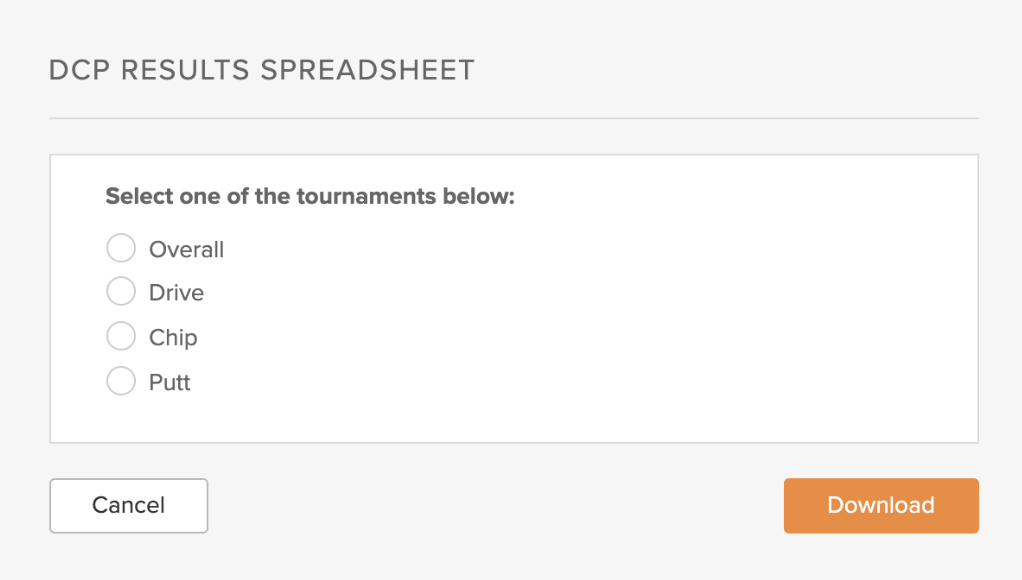This screenshot has height=580, width=1022.
Task: Click the divider line under the heading
Action: click(x=514, y=119)
